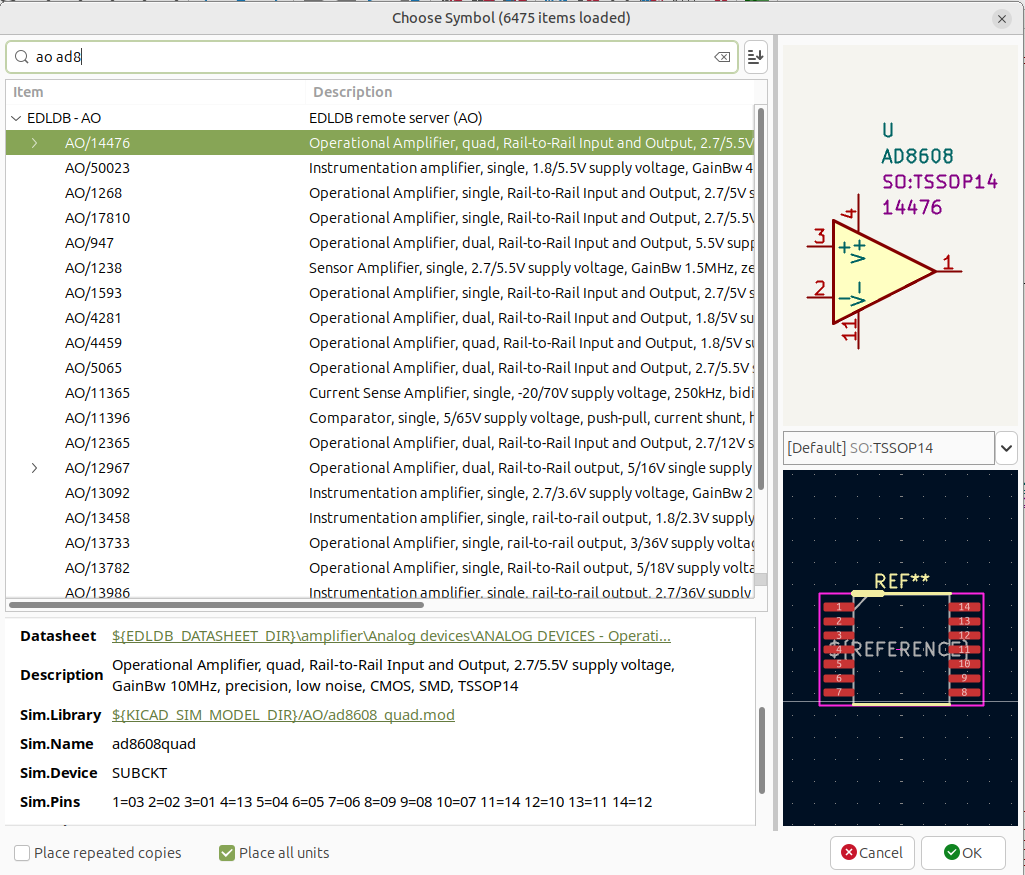Open the sort options button
This screenshot has width=1025, height=875.
756,57
